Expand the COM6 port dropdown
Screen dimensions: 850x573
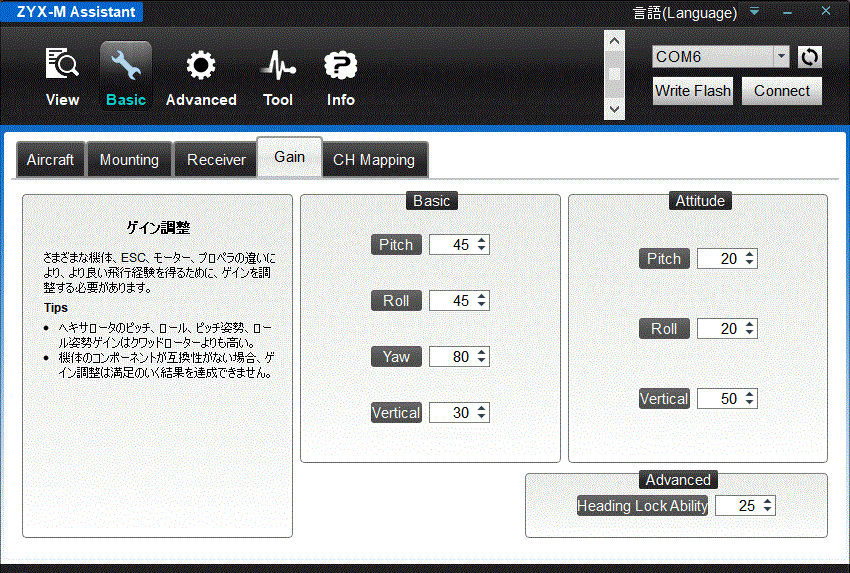[781, 57]
